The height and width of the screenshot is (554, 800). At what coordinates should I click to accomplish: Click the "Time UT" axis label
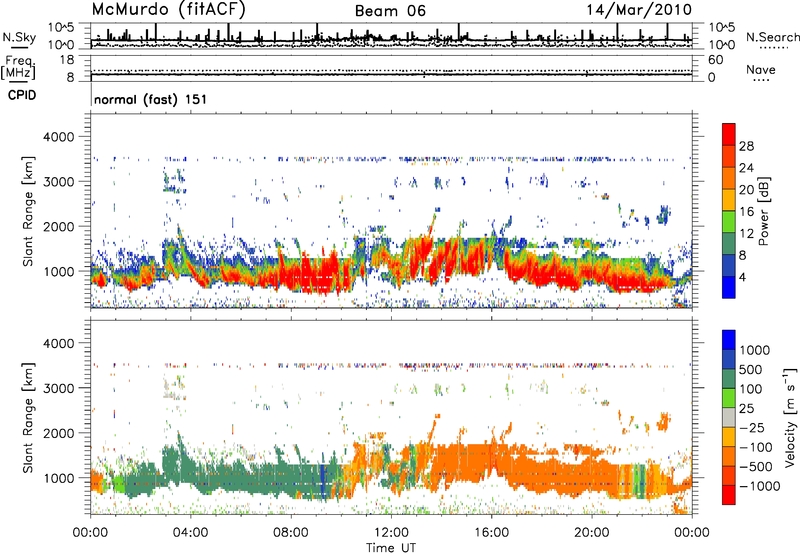(391, 548)
